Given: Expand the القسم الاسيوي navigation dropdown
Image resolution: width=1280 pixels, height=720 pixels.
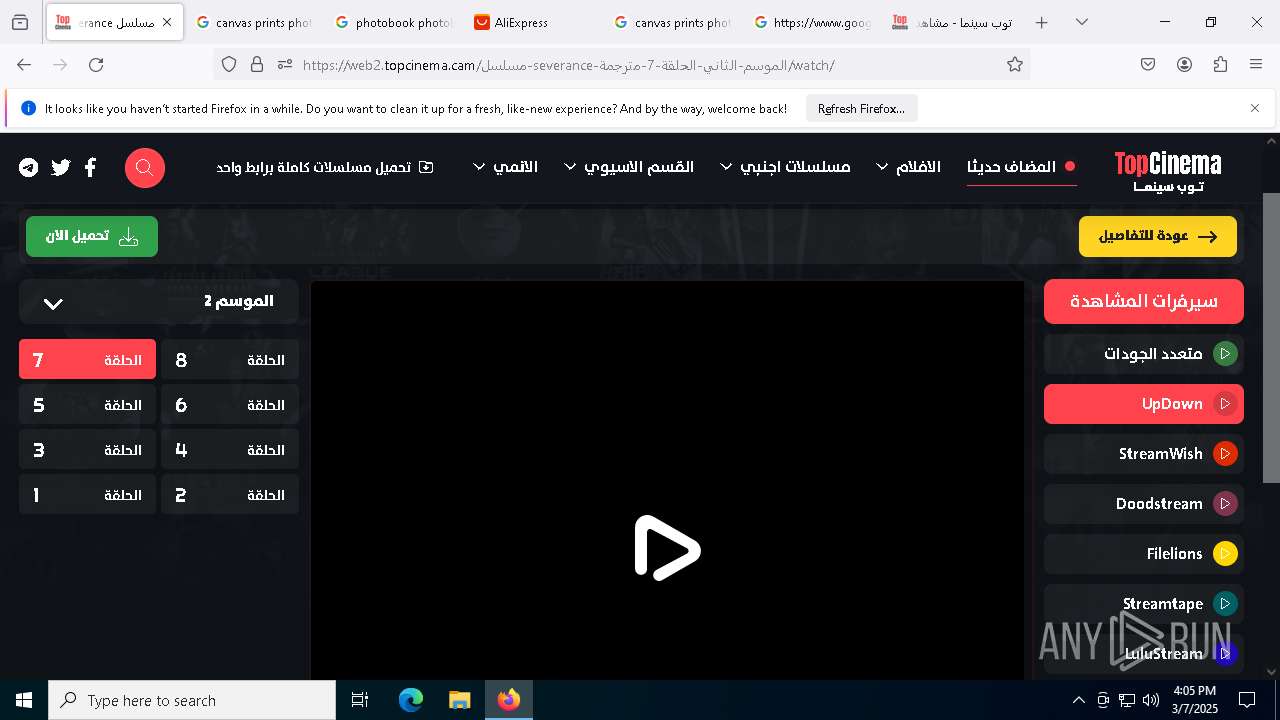Looking at the screenshot, I should [x=629, y=167].
